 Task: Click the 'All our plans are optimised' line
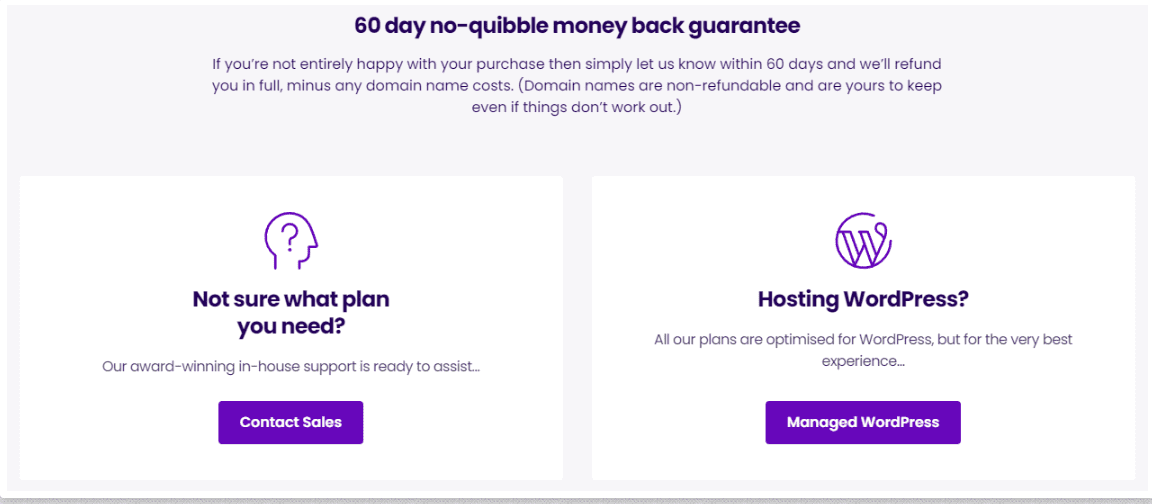click(x=863, y=340)
